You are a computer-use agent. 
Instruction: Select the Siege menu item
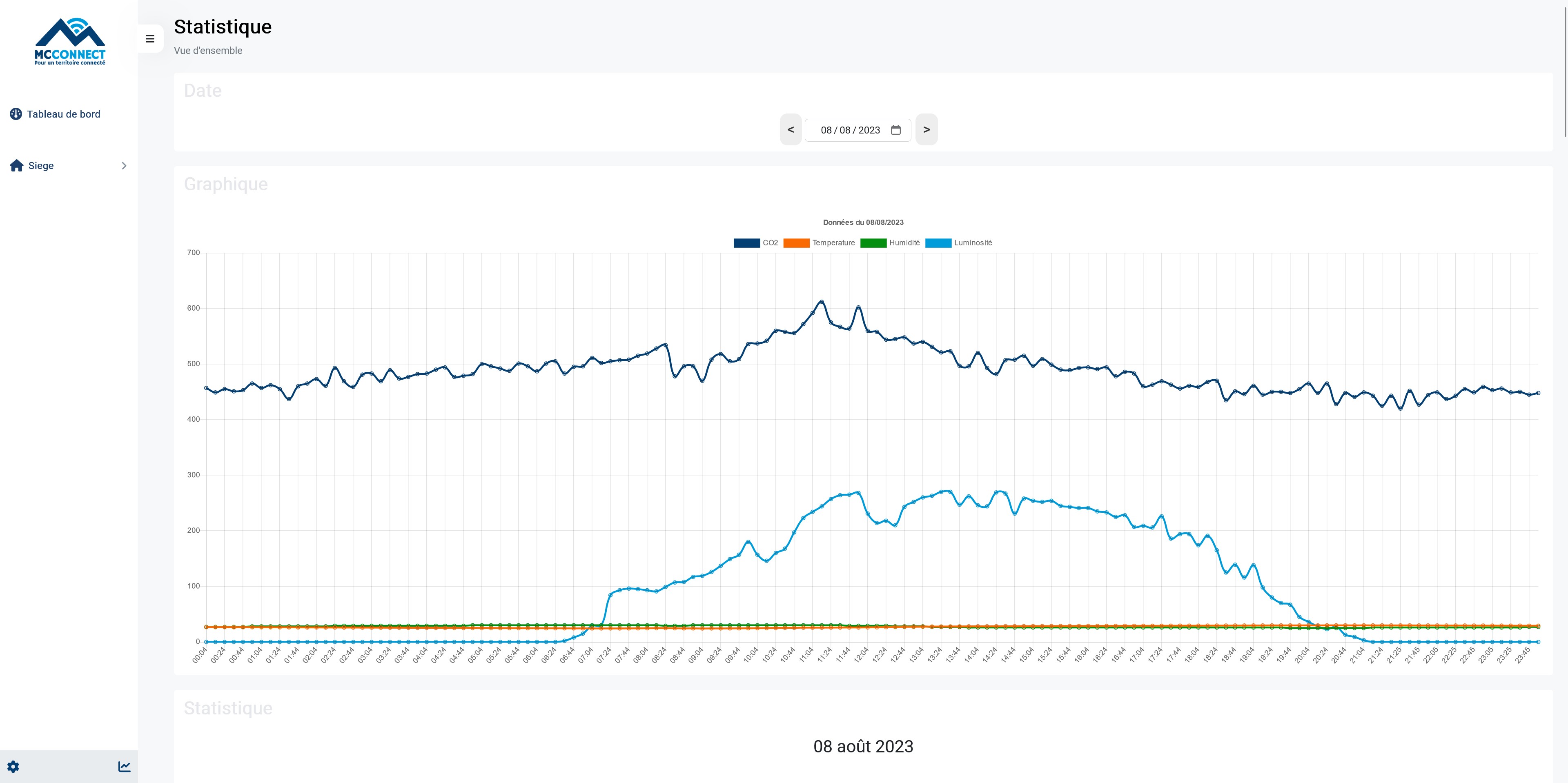41,165
